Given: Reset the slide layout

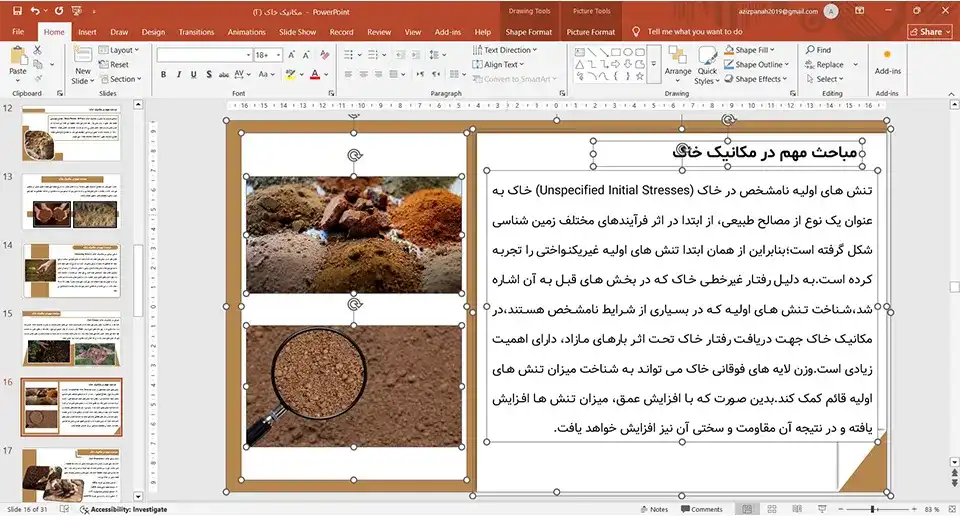Looking at the screenshot, I should (x=114, y=64).
